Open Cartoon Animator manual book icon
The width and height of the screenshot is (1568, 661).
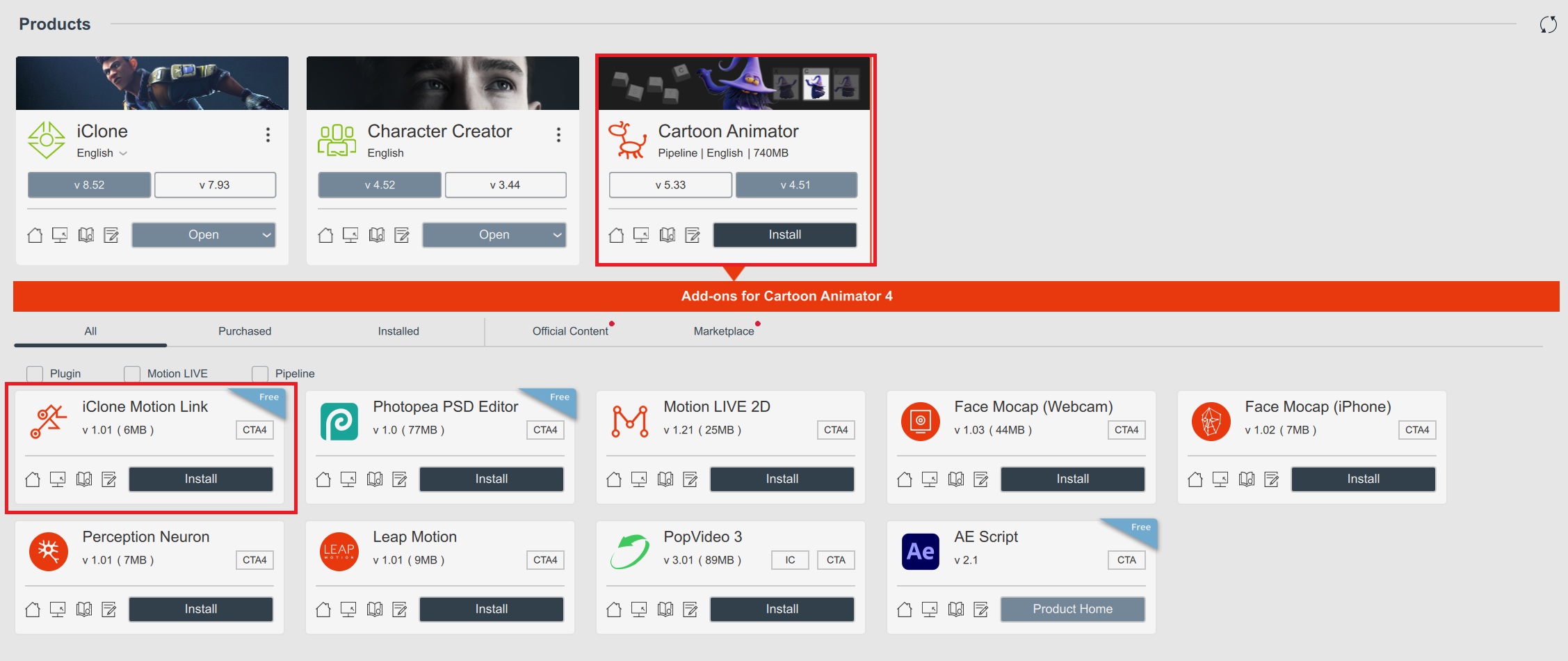pyautogui.click(x=668, y=235)
